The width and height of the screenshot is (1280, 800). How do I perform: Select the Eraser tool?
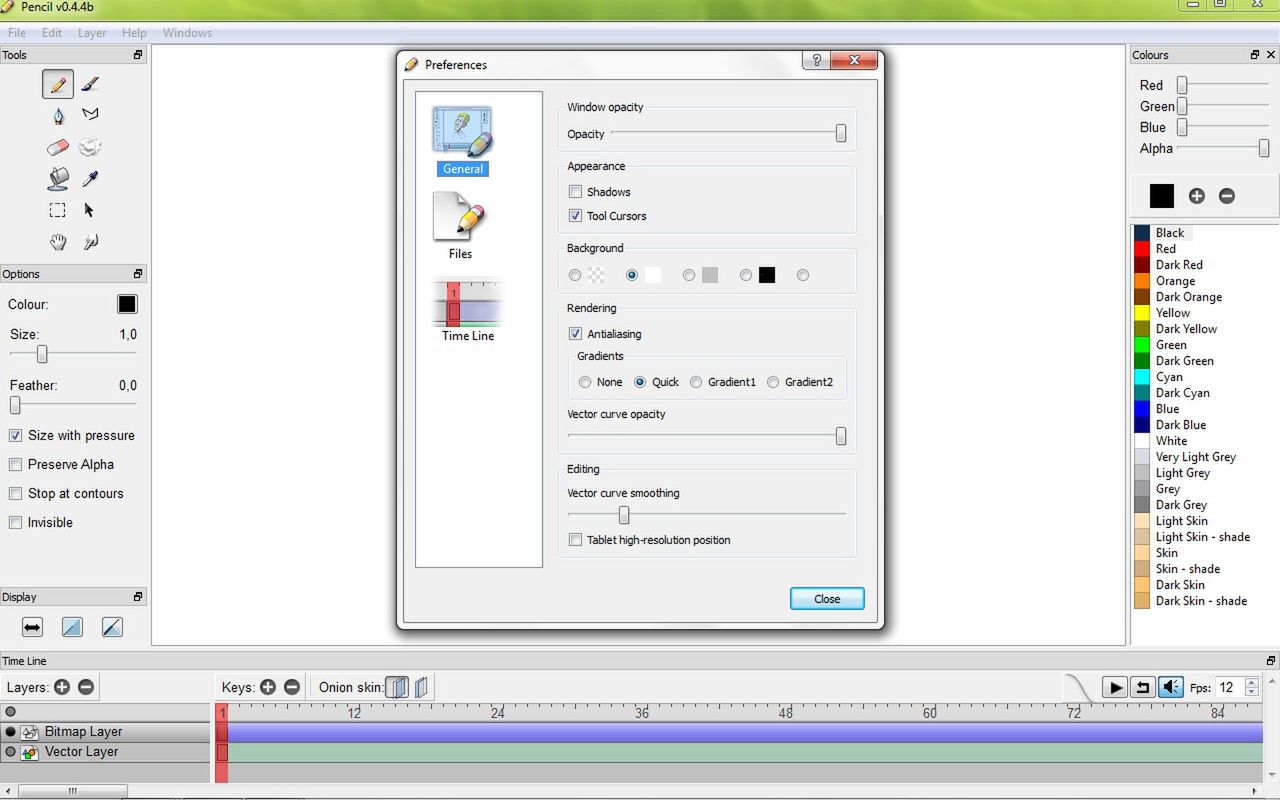[x=58, y=147]
